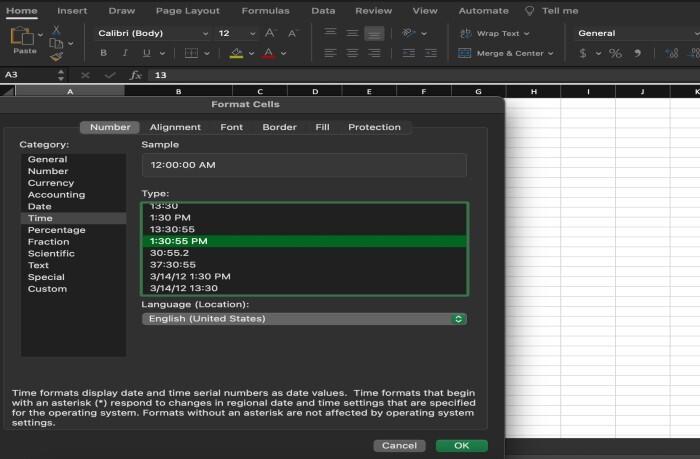700x459 pixels.
Task: Click the Cut scissors icon
Action: [x=57, y=31]
